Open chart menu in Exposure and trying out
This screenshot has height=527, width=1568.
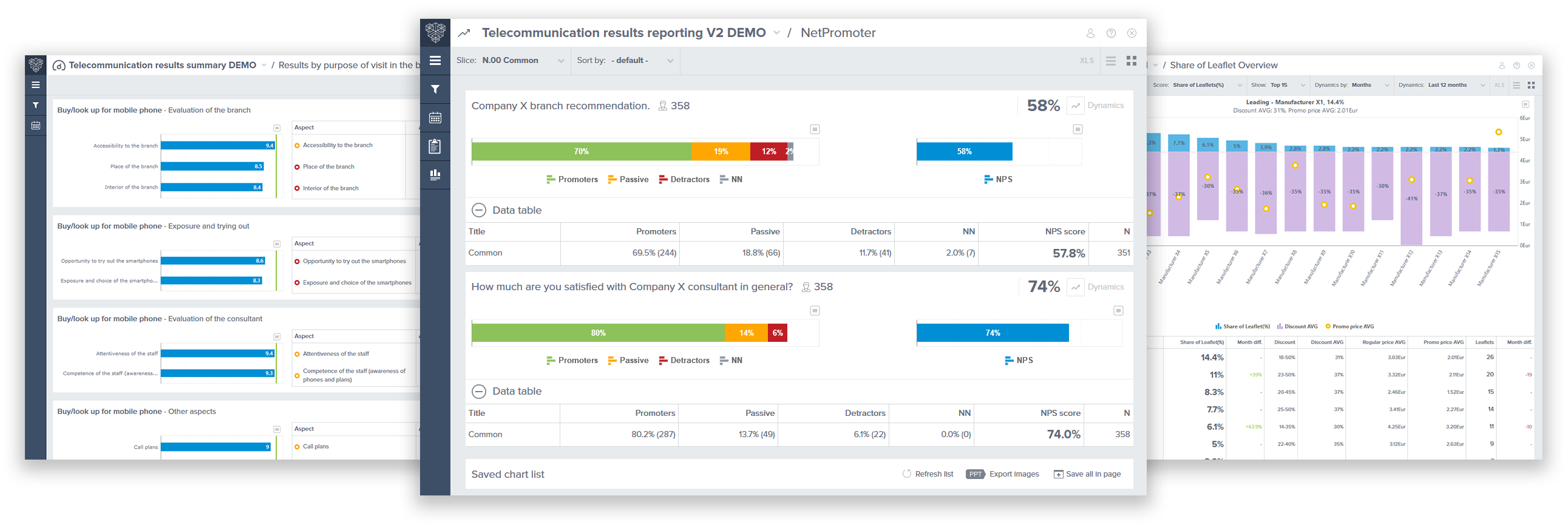click(277, 244)
